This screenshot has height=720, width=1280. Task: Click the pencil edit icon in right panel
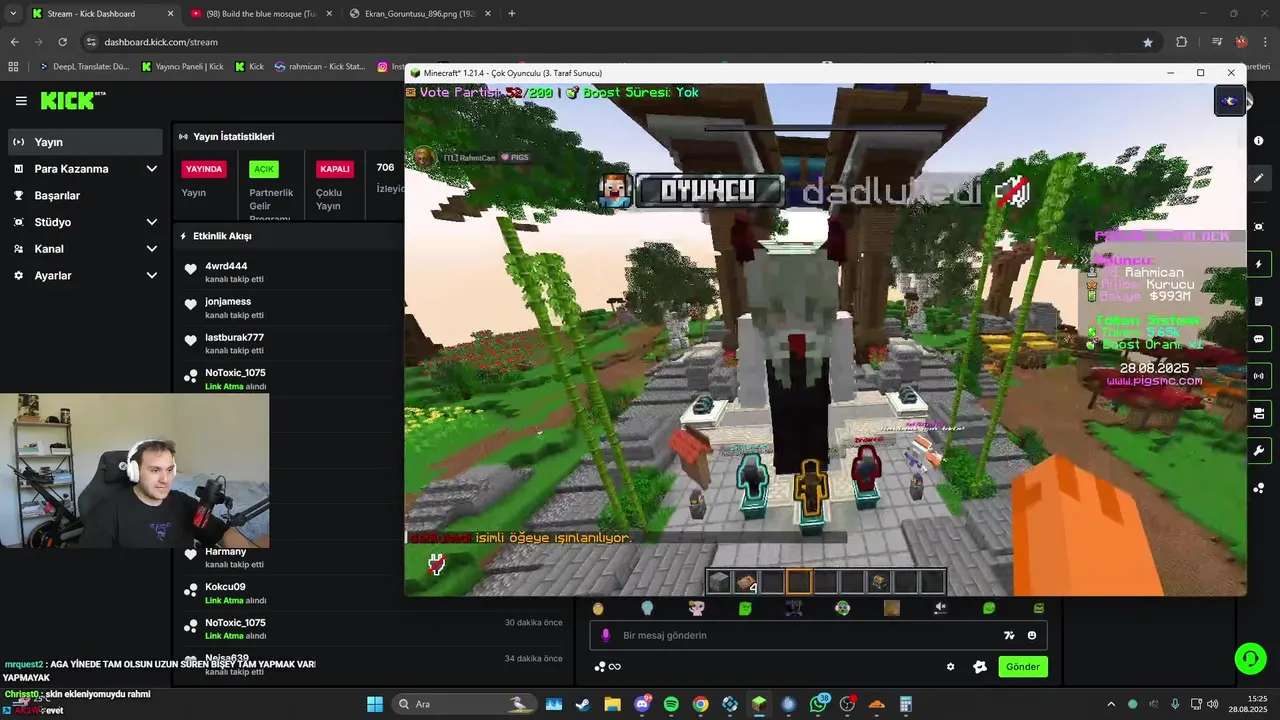1258,178
